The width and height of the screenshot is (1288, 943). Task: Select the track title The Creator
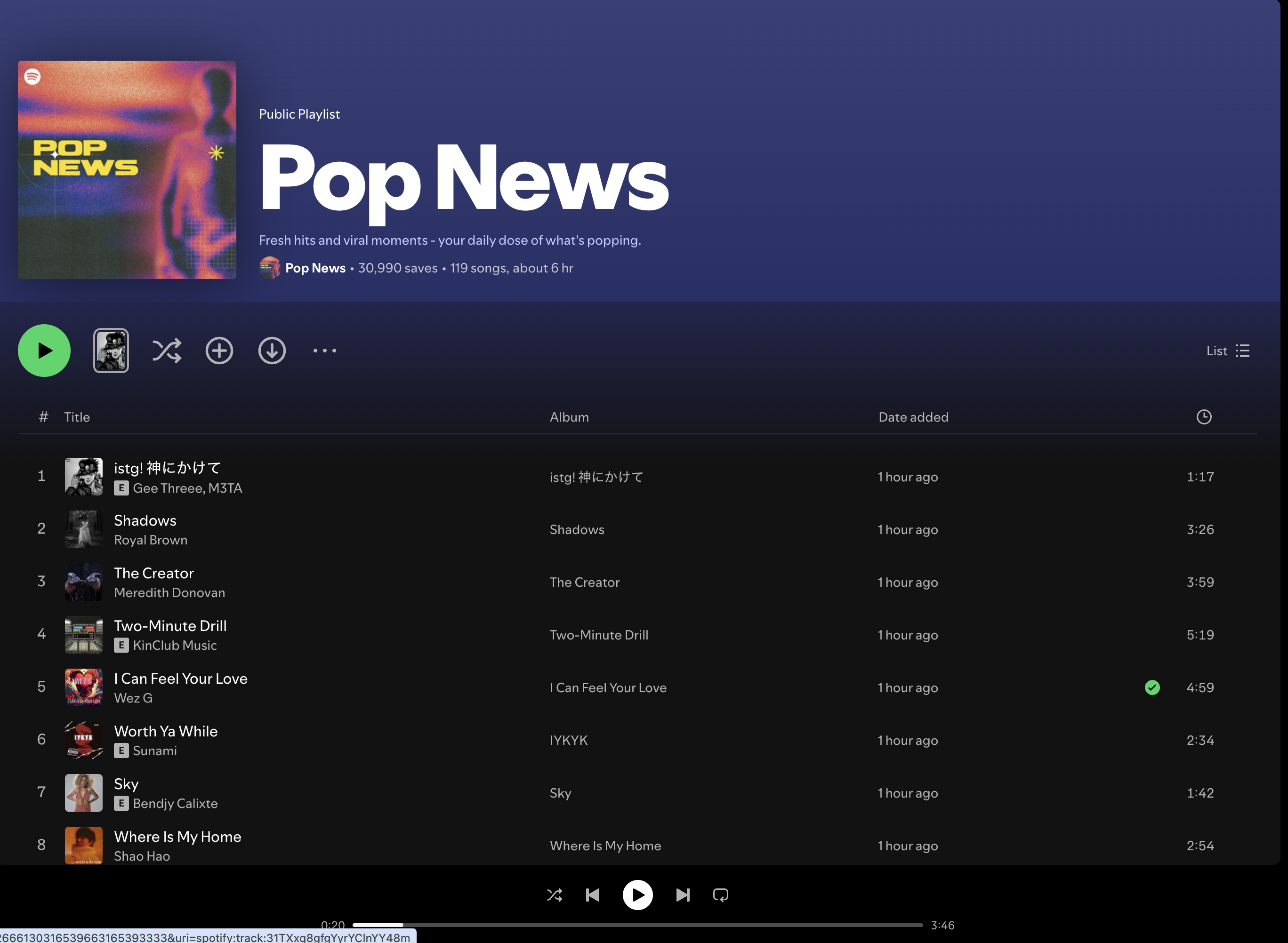tap(153, 573)
